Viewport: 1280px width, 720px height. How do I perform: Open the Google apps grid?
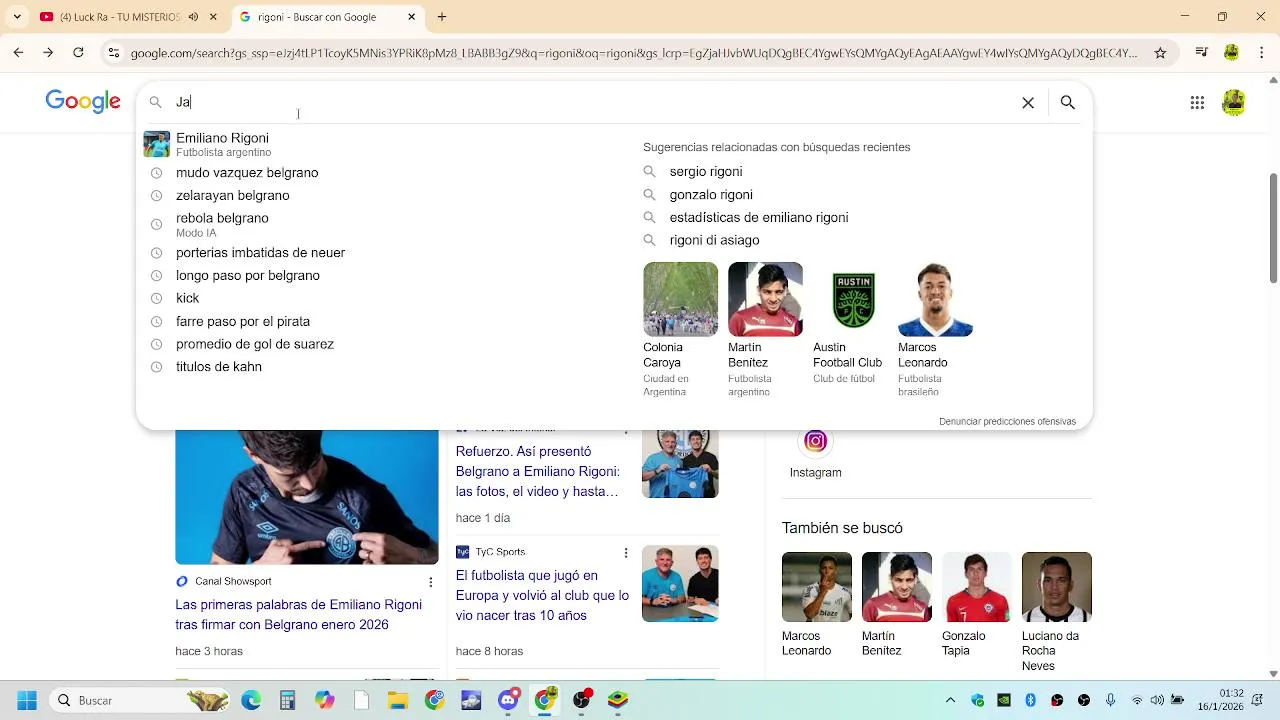tap(1197, 102)
